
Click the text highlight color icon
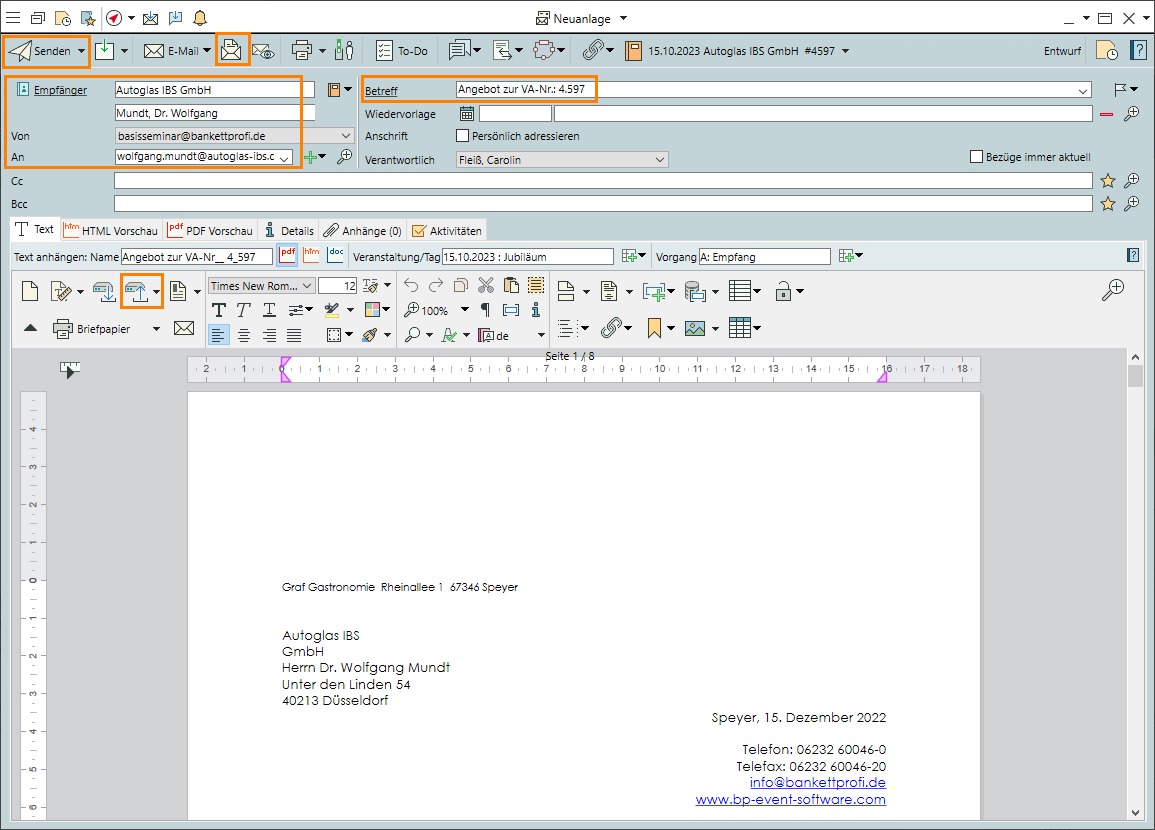point(334,310)
